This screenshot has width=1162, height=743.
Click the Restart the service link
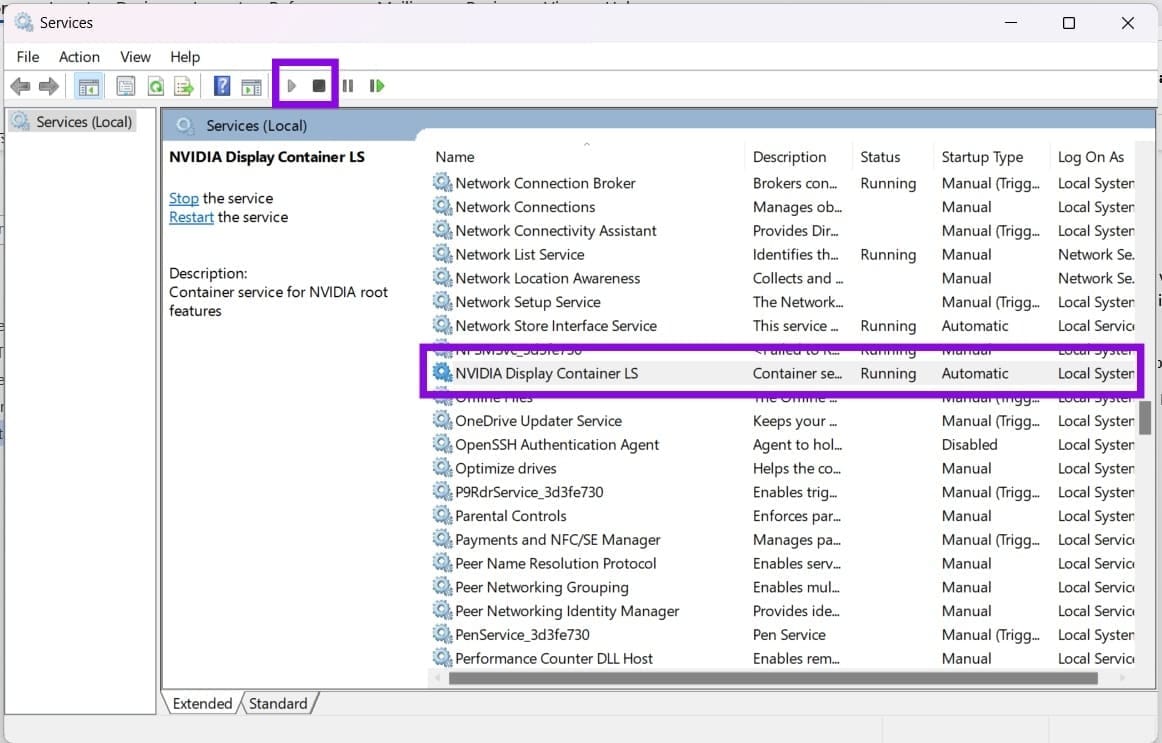point(191,217)
